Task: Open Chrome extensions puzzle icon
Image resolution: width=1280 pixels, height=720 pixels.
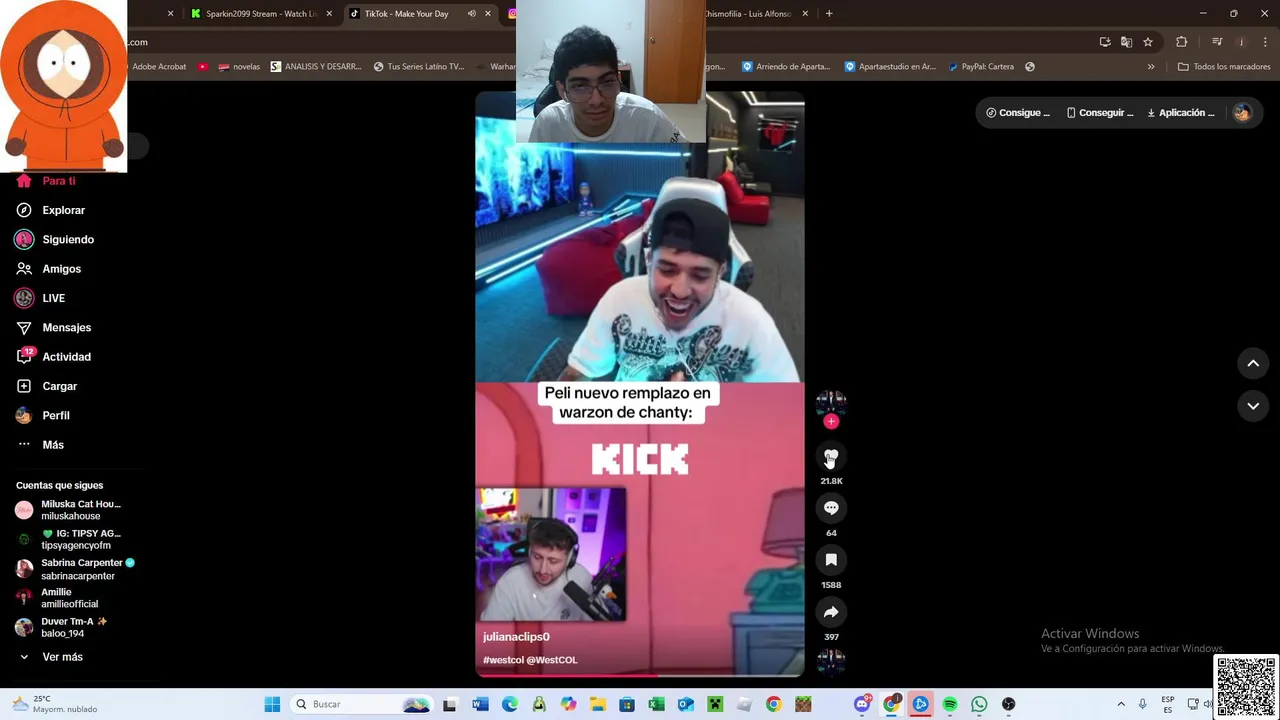Action: click(1182, 42)
